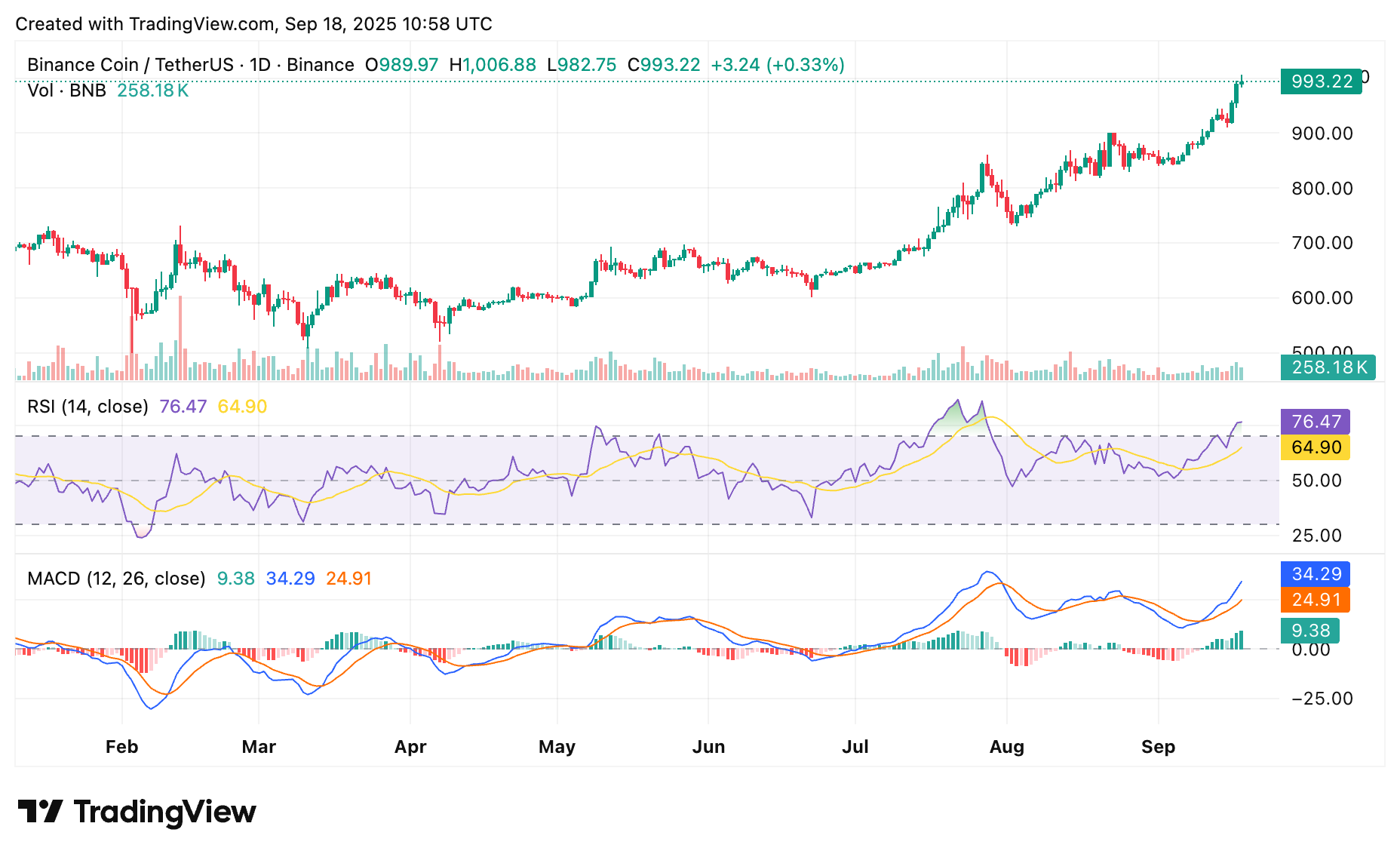Click the Feb label on the time axis
This screenshot has height=857, width=1400.
(x=122, y=747)
